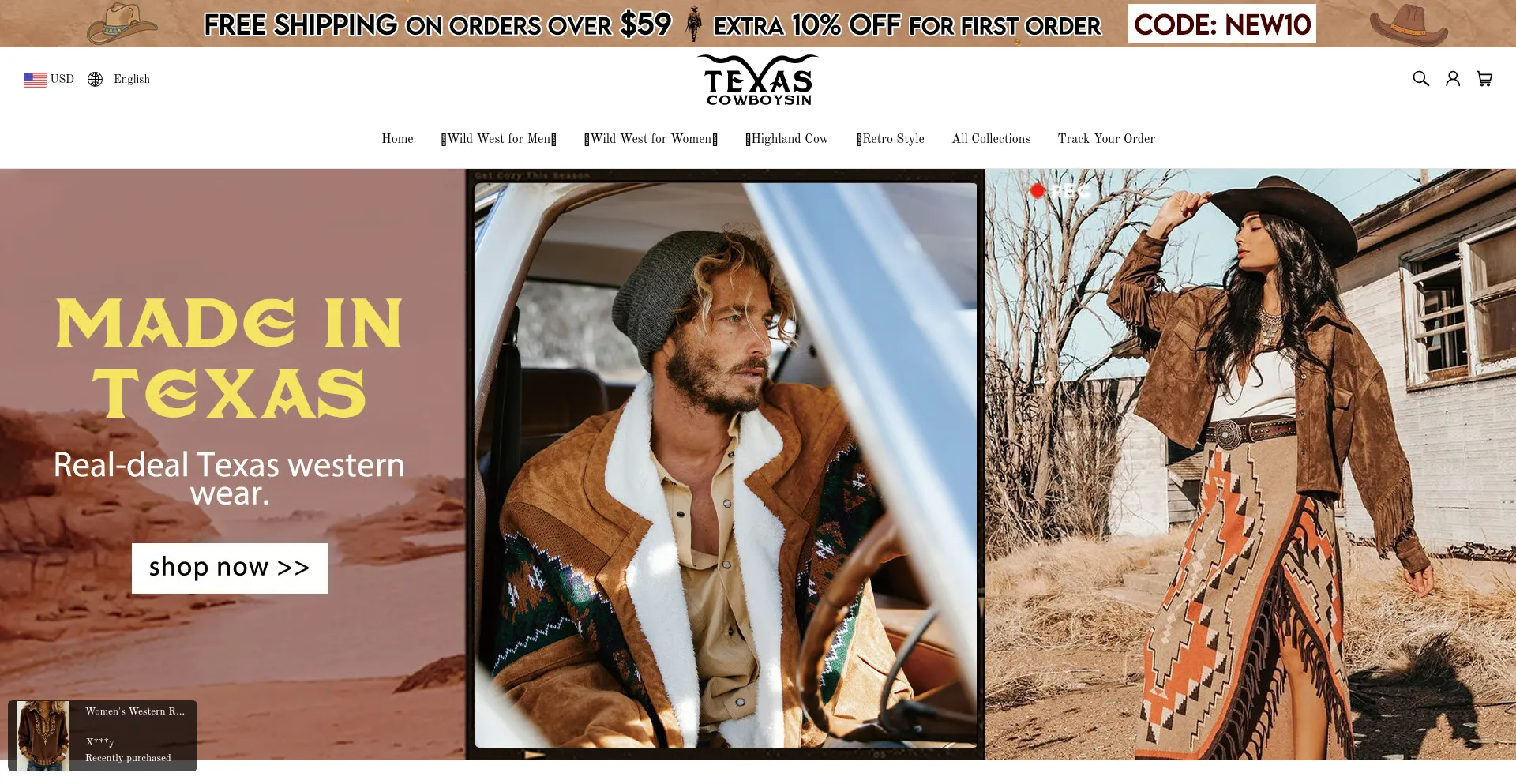This screenshot has width=1516, height=784.
Task: Go to Highland Cow collection
Action: click(x=787, y=139)
